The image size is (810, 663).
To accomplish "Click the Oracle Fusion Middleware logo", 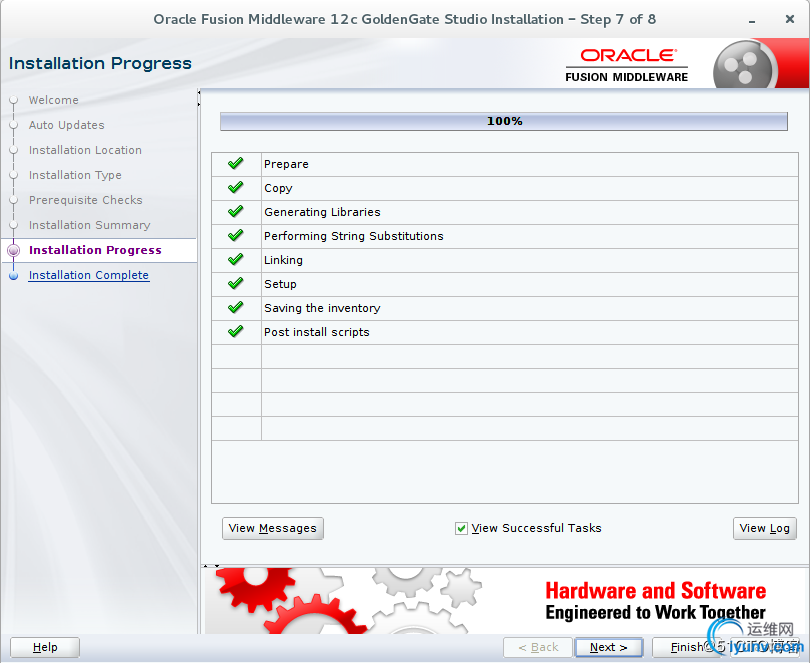I will coord(627,65).
